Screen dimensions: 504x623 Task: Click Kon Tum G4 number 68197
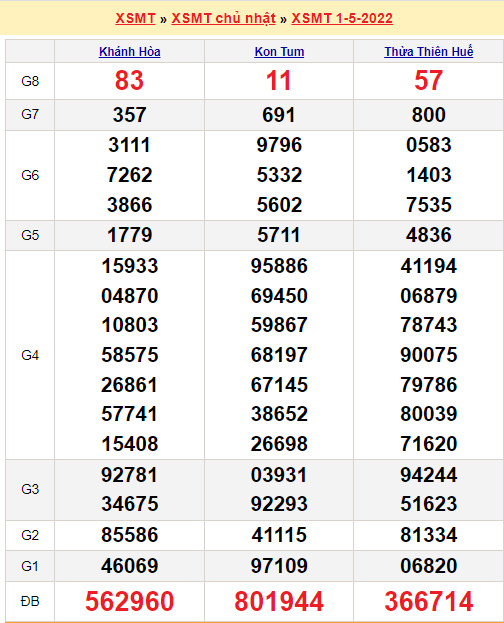(x=279, y=355)
